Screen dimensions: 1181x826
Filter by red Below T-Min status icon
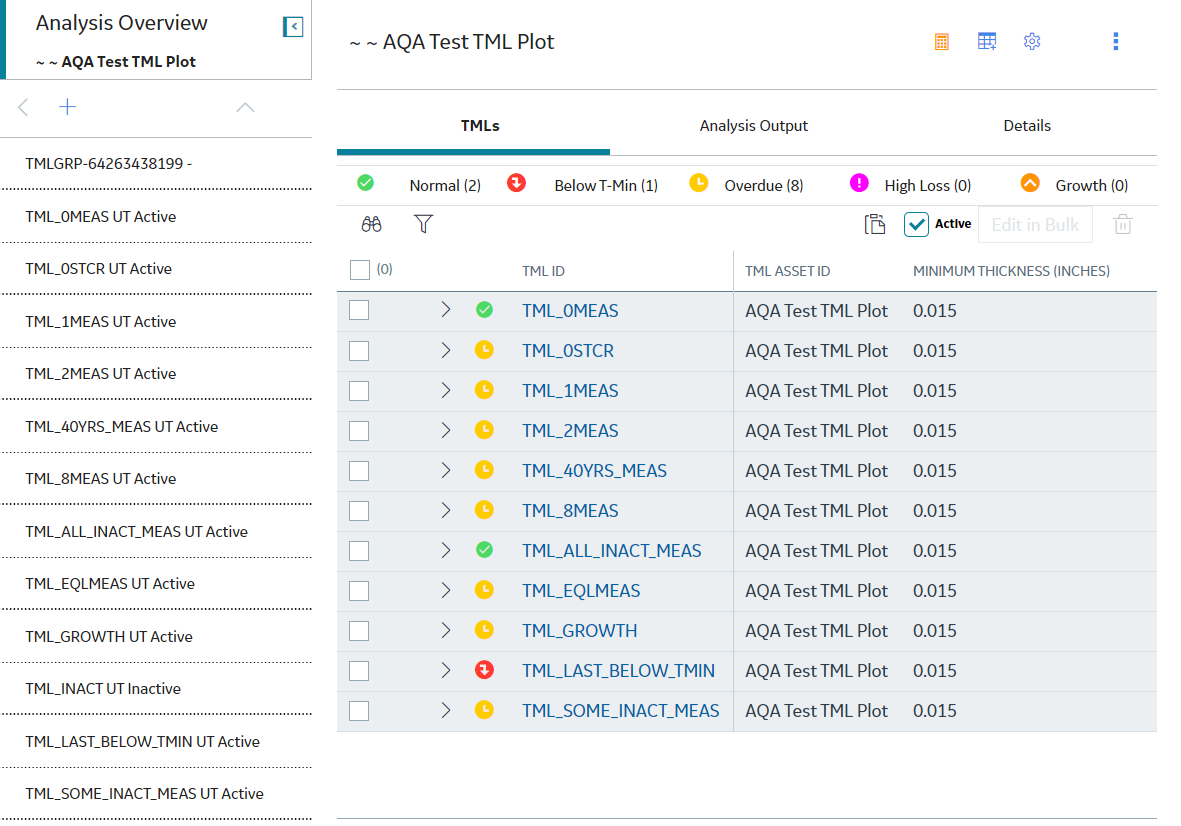coord(516,183)
